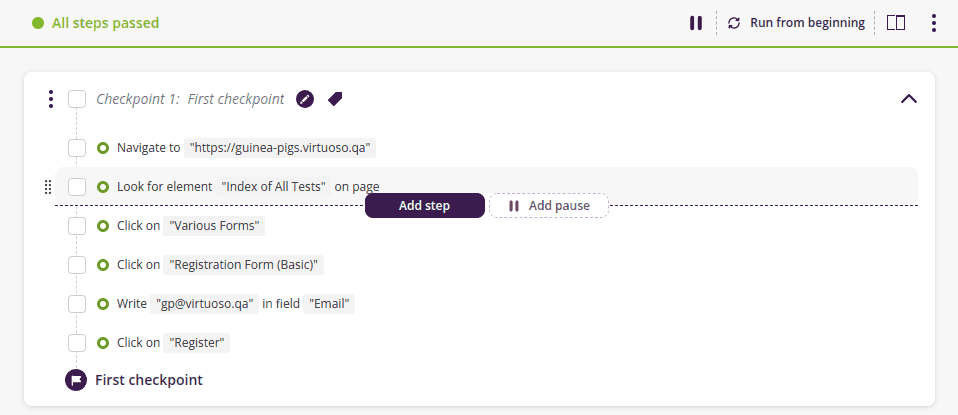Open Checkpoint 1 options menu
The height and width of the screenshot is (415, 958).
(51, 99)
